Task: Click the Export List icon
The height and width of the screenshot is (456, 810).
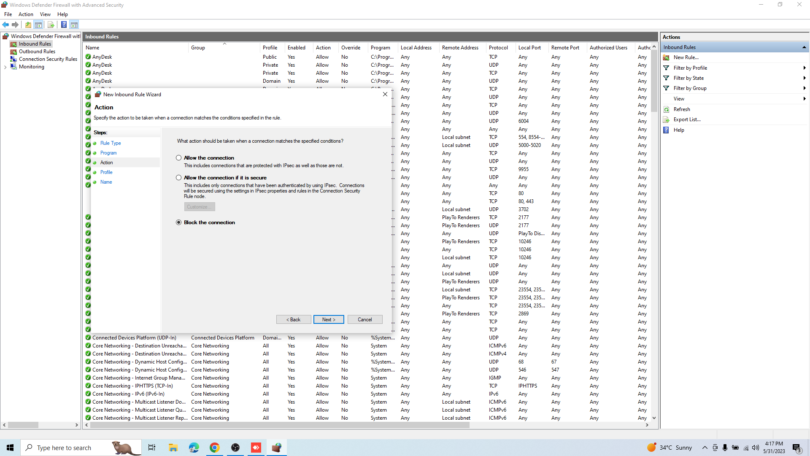Action: [x=666, y=119]
